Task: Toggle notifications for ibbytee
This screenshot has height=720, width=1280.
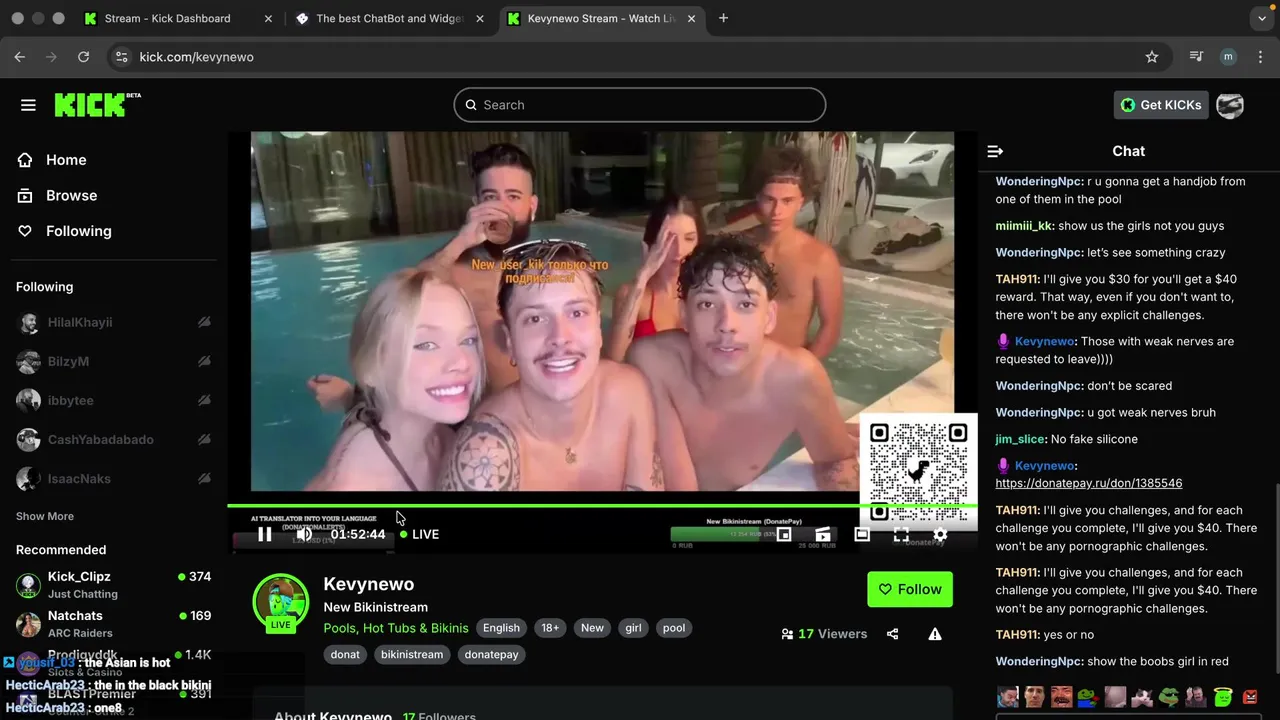Action: (204, 400)
